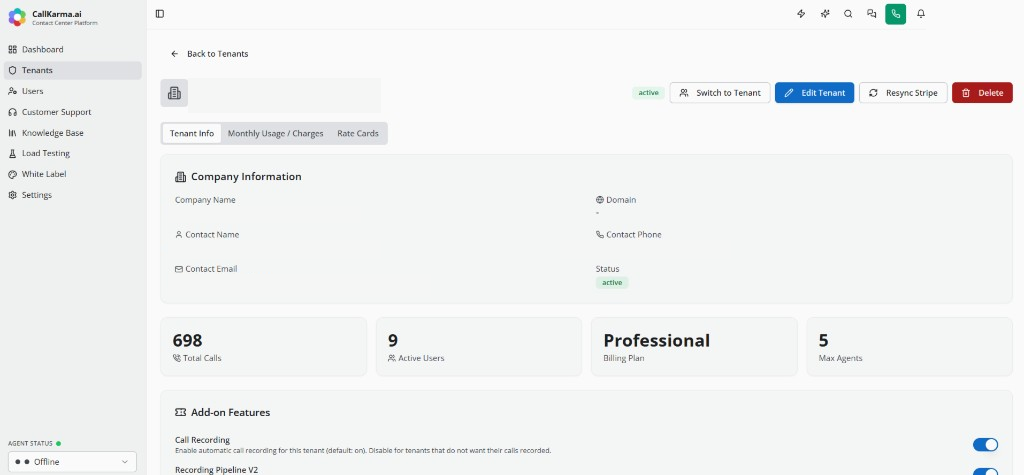Go to Load Testing in the sidebar
Image resolution: width=1024 pixels, height=475 pixels.
click(x=72, y=154)
